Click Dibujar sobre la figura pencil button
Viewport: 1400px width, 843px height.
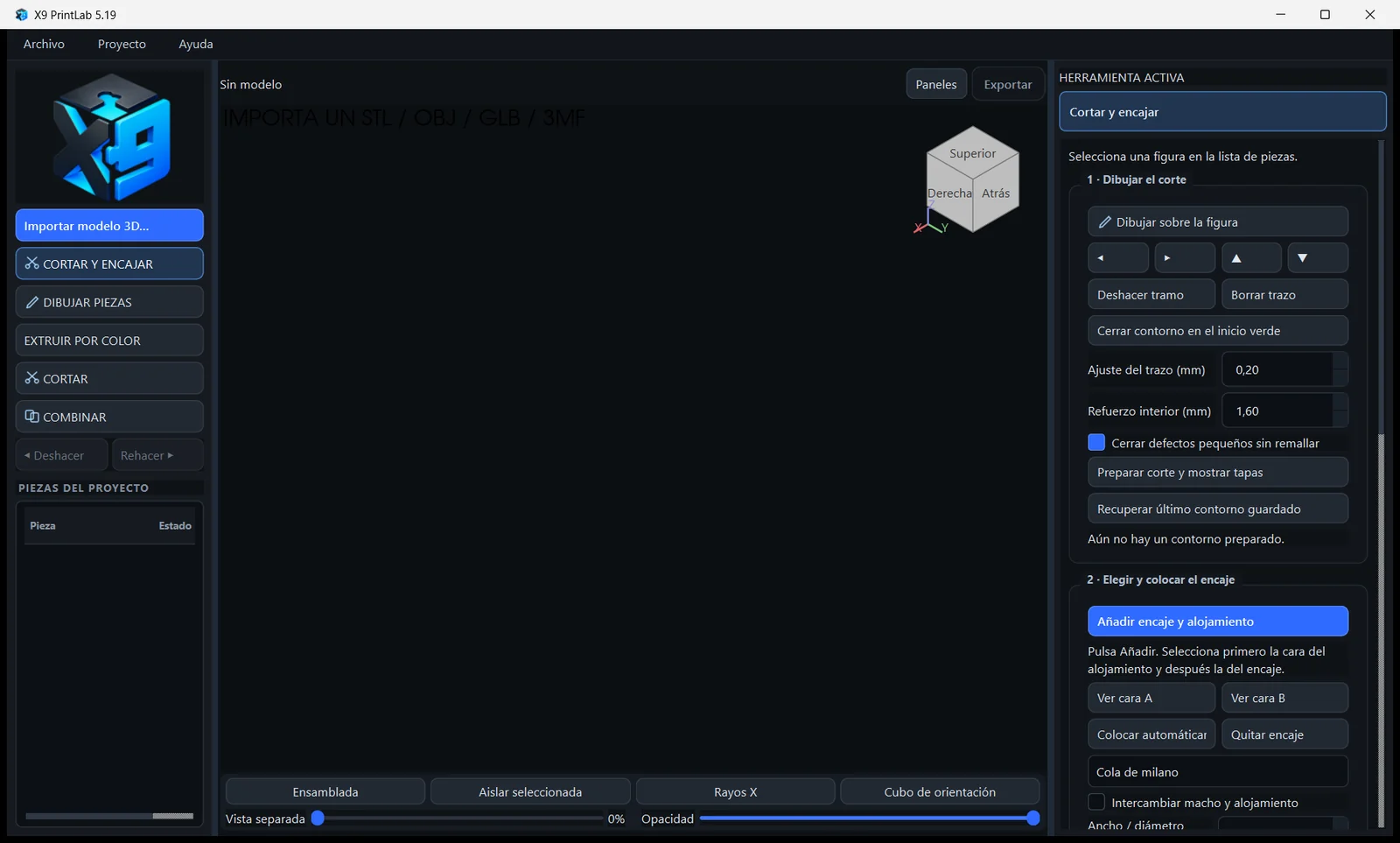coord(1218,221)
